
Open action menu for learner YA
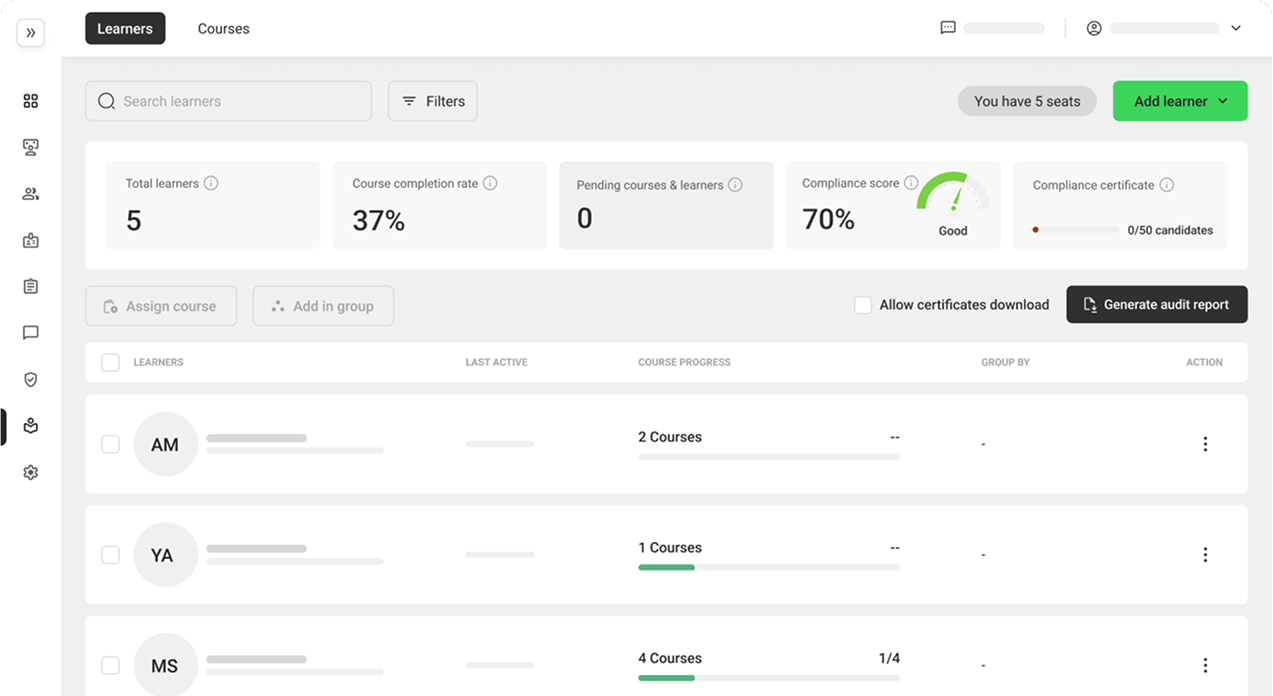pyautogui.click(x=1205, y=555)
